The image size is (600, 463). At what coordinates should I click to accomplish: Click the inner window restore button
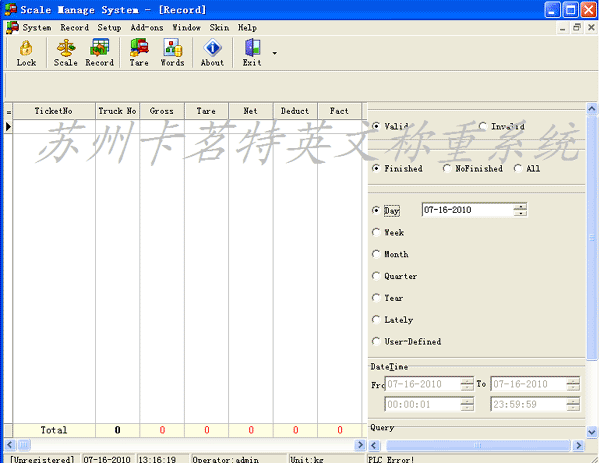(577, 28)
